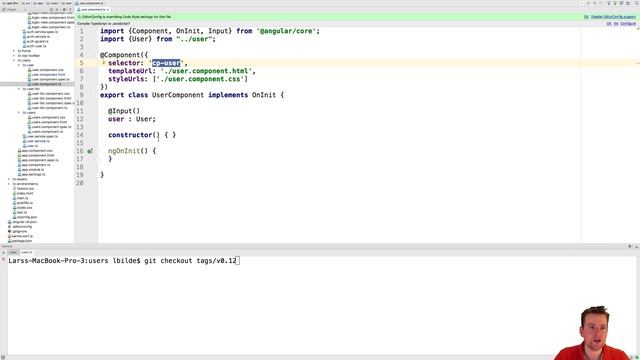Select user-list.component.html file
The image size is (640, 360).
click(49, 98)
